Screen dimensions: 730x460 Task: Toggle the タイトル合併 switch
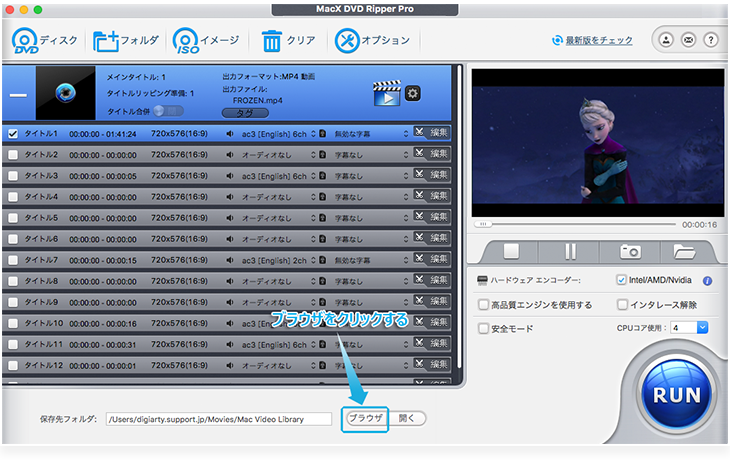point(168,111)
